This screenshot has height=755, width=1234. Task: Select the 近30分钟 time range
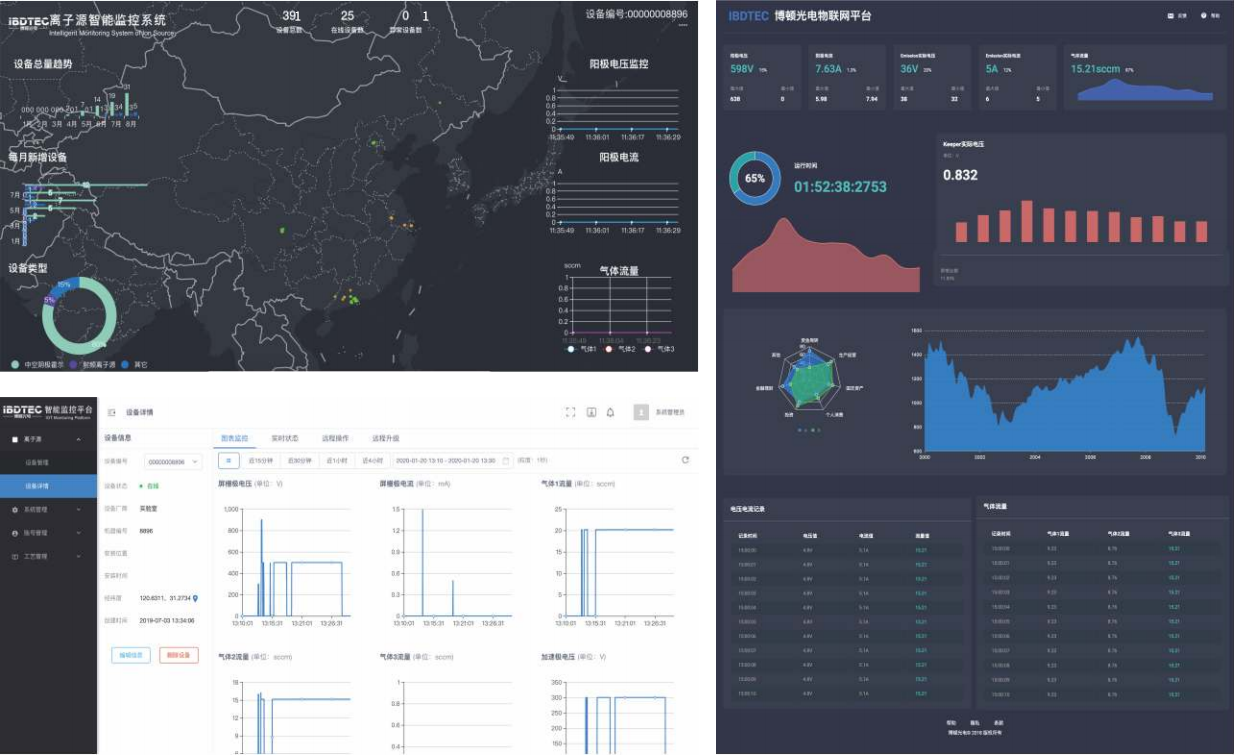coord(300,460)
